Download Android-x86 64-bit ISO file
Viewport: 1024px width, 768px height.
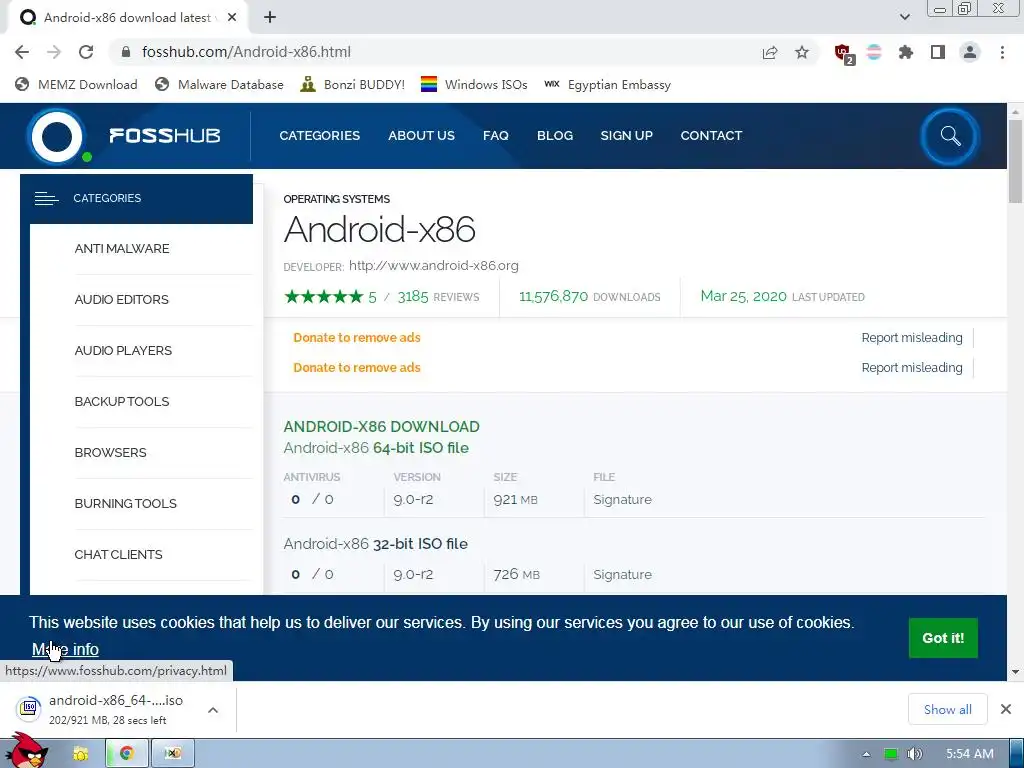376,448
